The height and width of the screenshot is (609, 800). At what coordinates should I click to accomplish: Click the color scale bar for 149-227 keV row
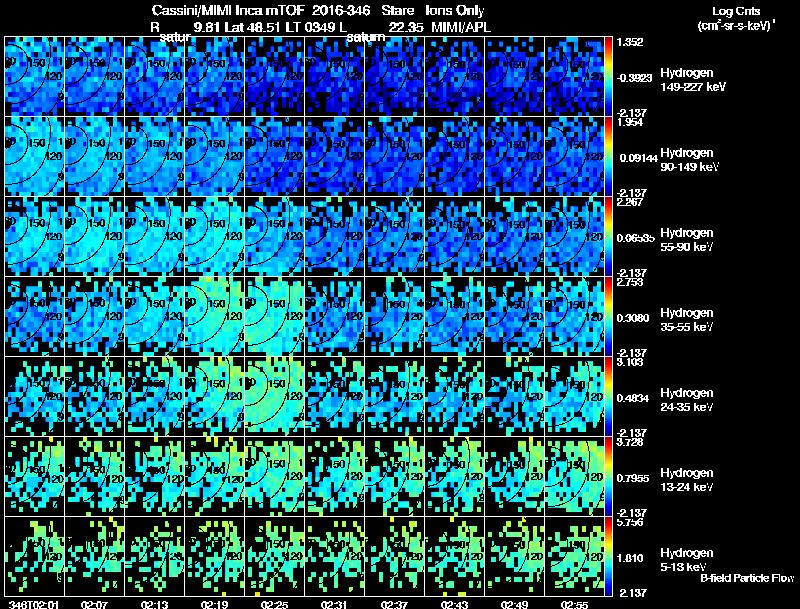point(608,77)
